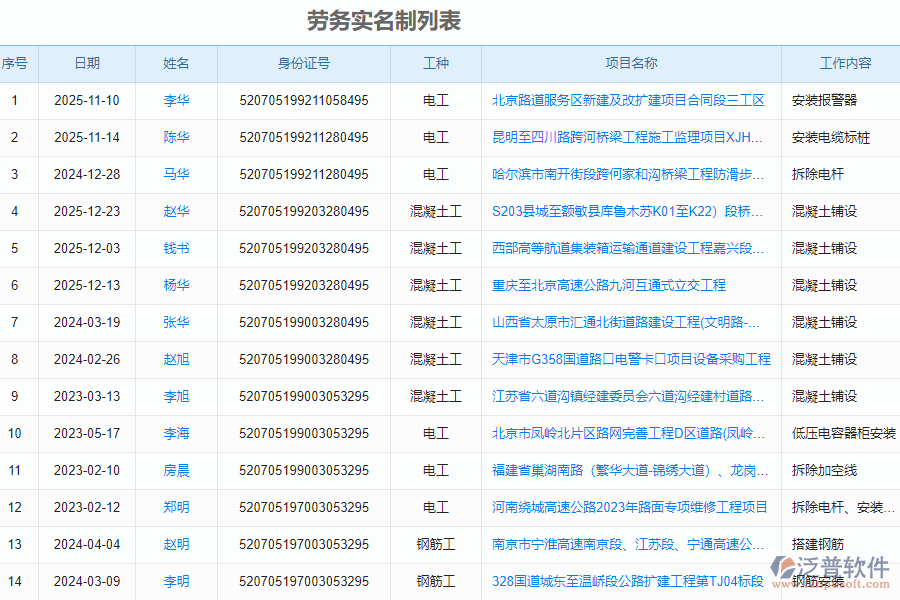The width and height of the screenshot is (900, 600).
Task: Open worker 赵华's detail link
Action: (x=176, y=211)
